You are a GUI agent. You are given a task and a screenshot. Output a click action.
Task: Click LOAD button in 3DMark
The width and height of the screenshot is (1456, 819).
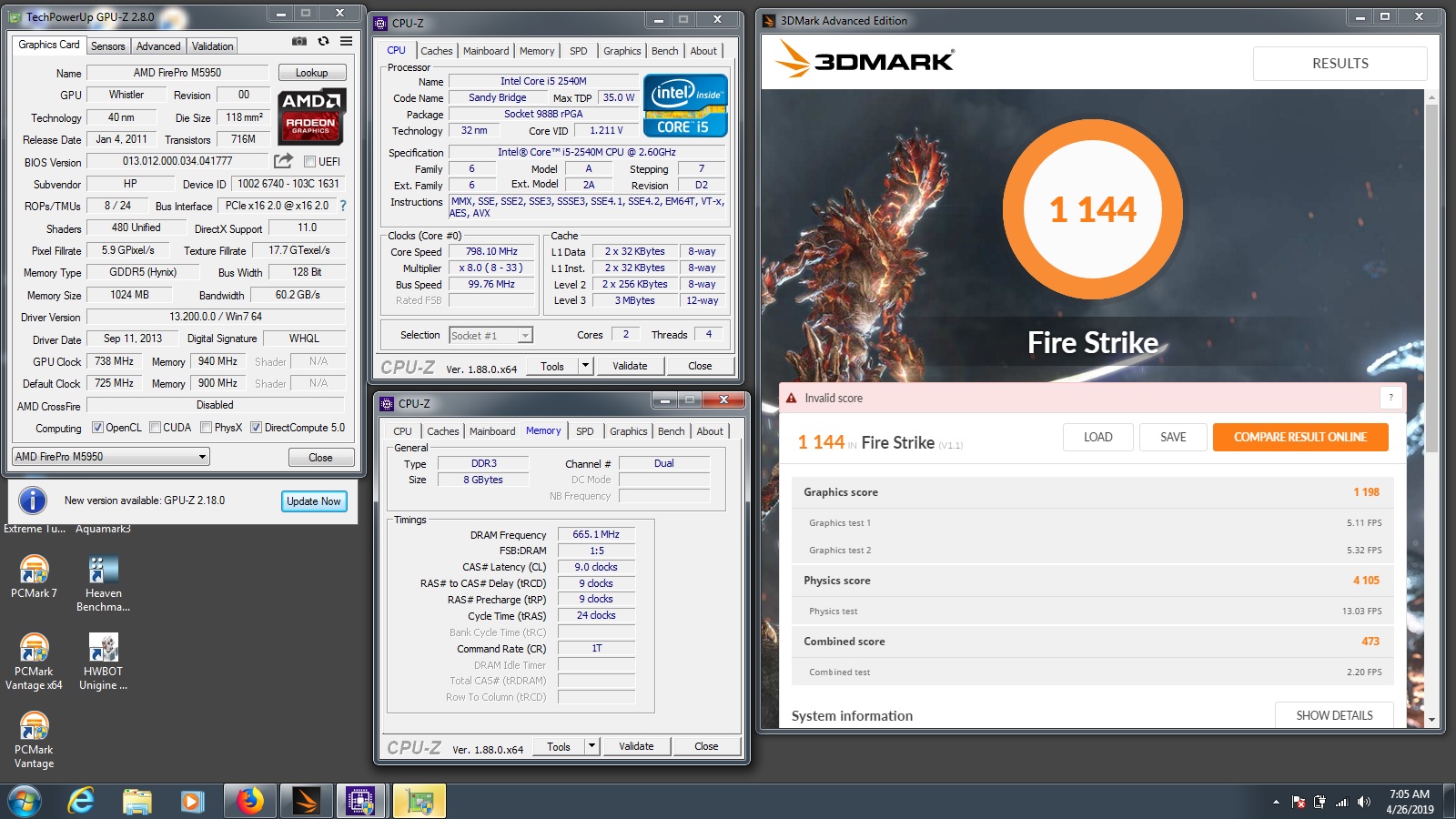point(1098,437)
